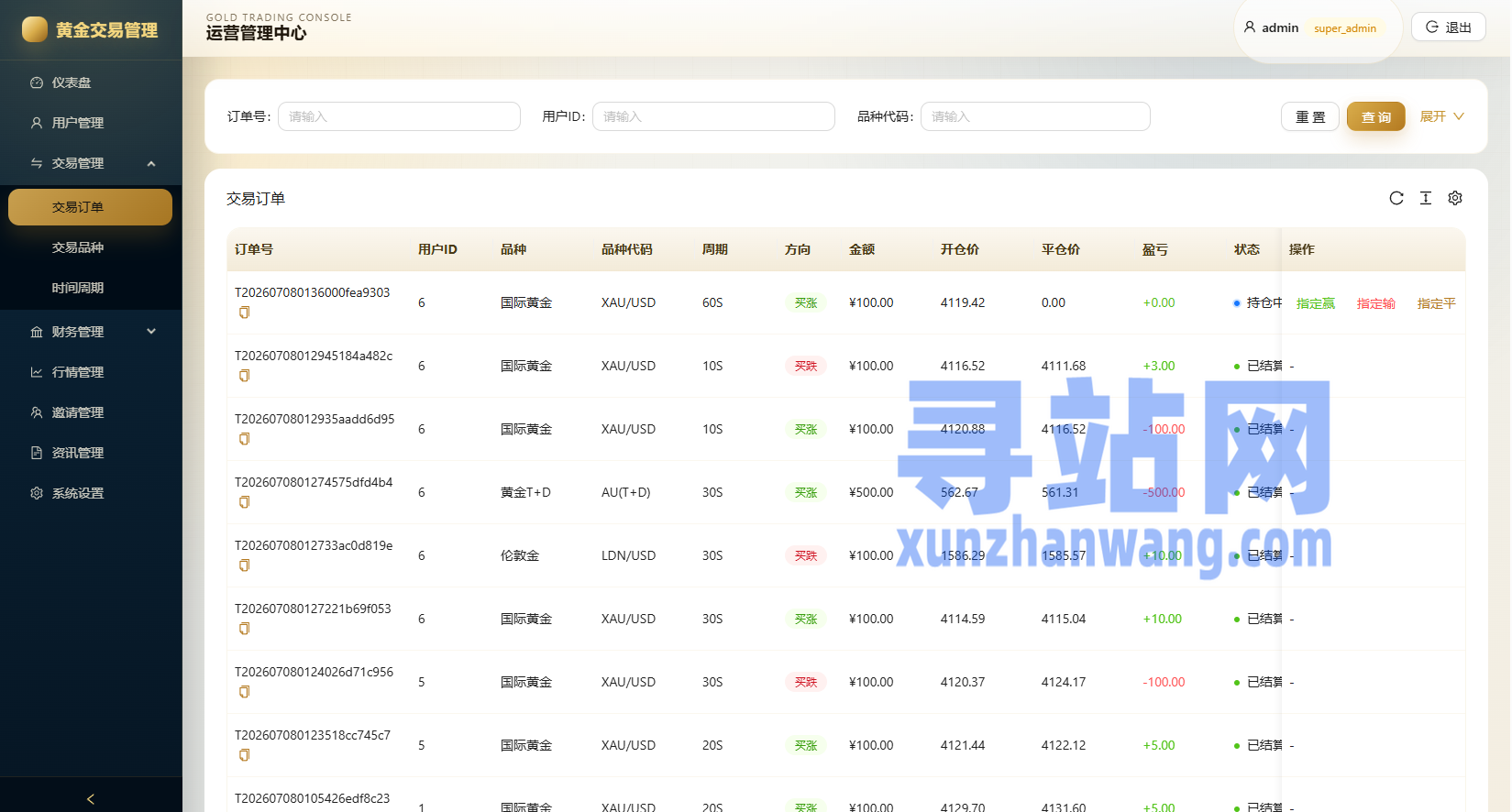Click the 4124.17 close price cell
The image size is (1512, 812).
tap(1064, 682)
